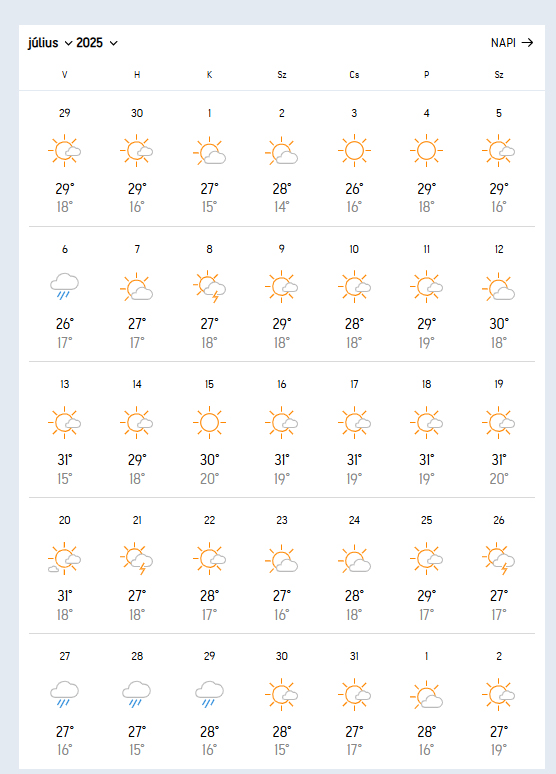Click the 31° temperature on day 13
Screen dimensions: 556x774
tap(65, 460)
